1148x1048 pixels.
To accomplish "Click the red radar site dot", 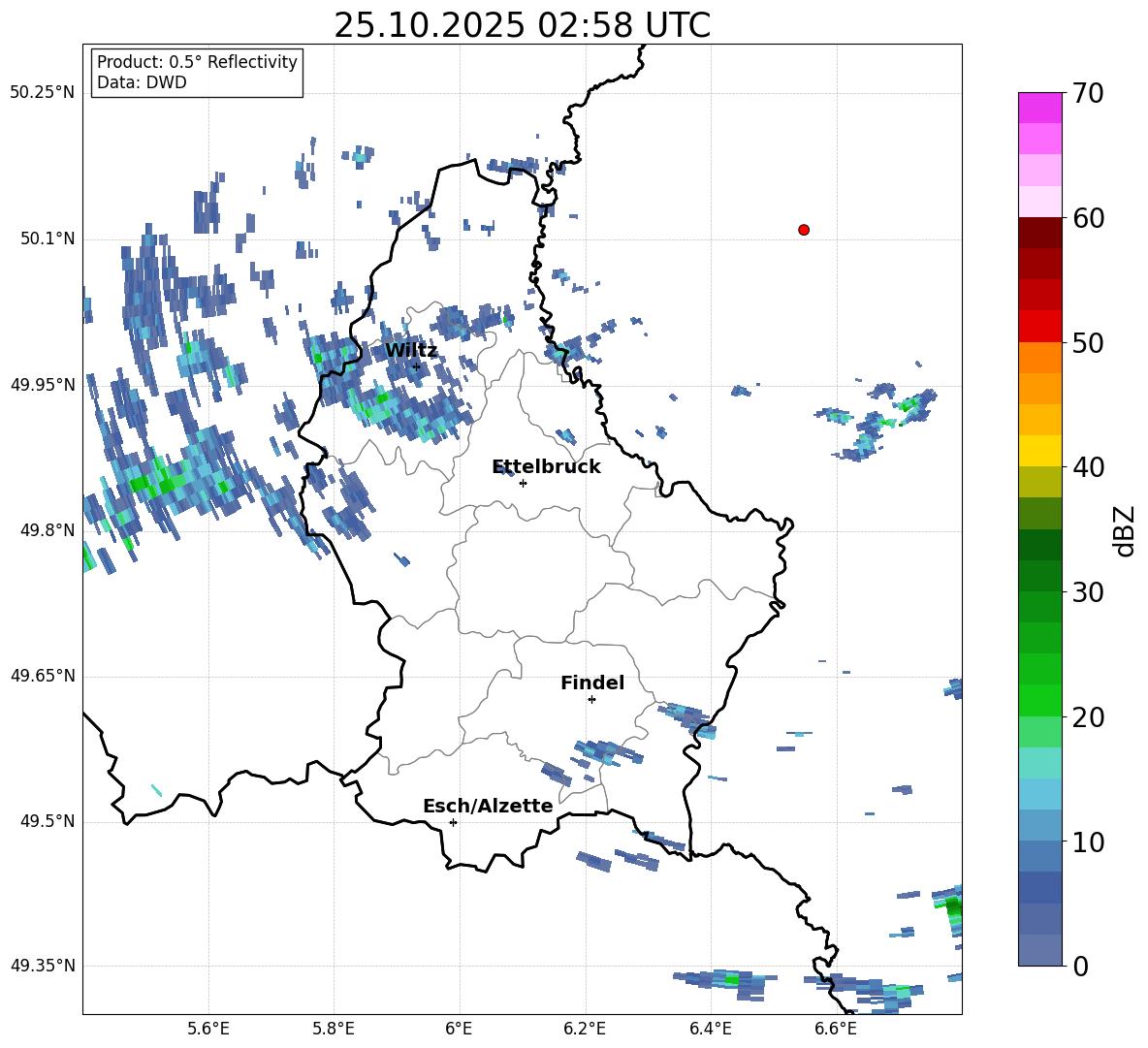I will point(803,230).
